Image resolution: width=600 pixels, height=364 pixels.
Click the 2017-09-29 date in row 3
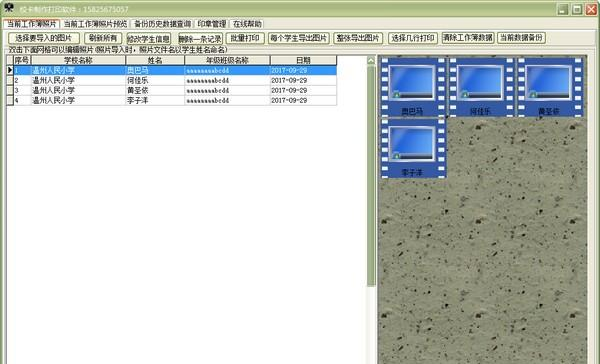pyautogui.click(x=303, y=90)
